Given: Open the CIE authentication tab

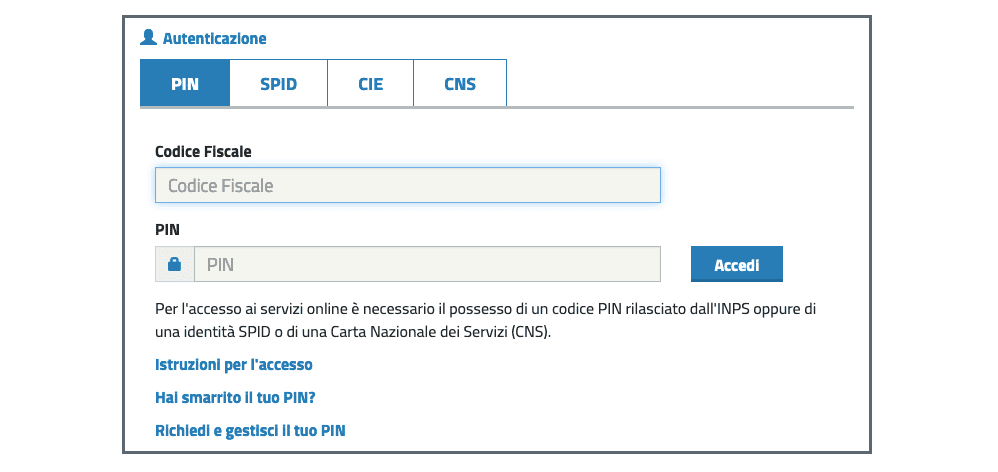Looking at the screenshot, I should [x=370, y=84].
